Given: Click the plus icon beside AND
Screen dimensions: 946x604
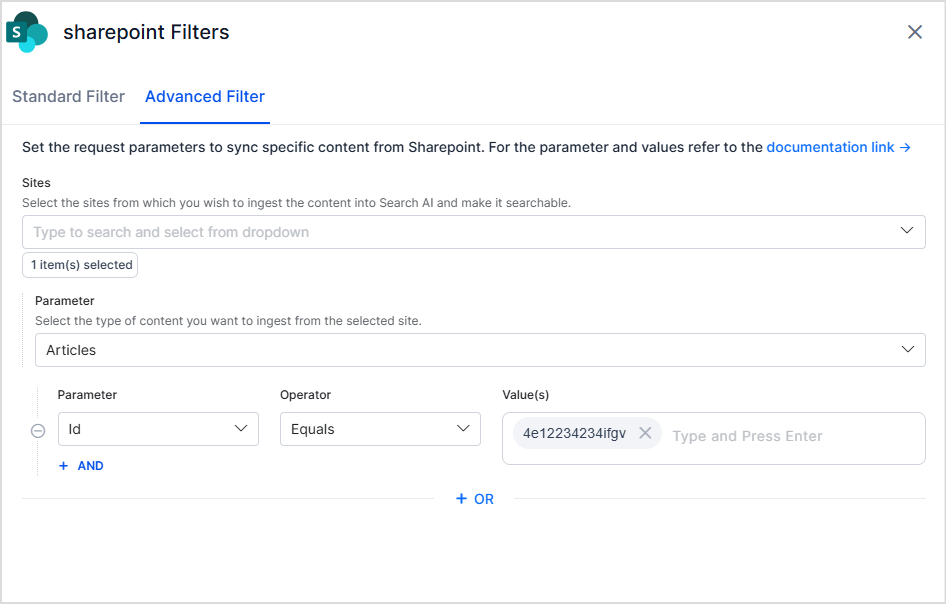Looking at the screenshot, I should click(x=63, y=466).
